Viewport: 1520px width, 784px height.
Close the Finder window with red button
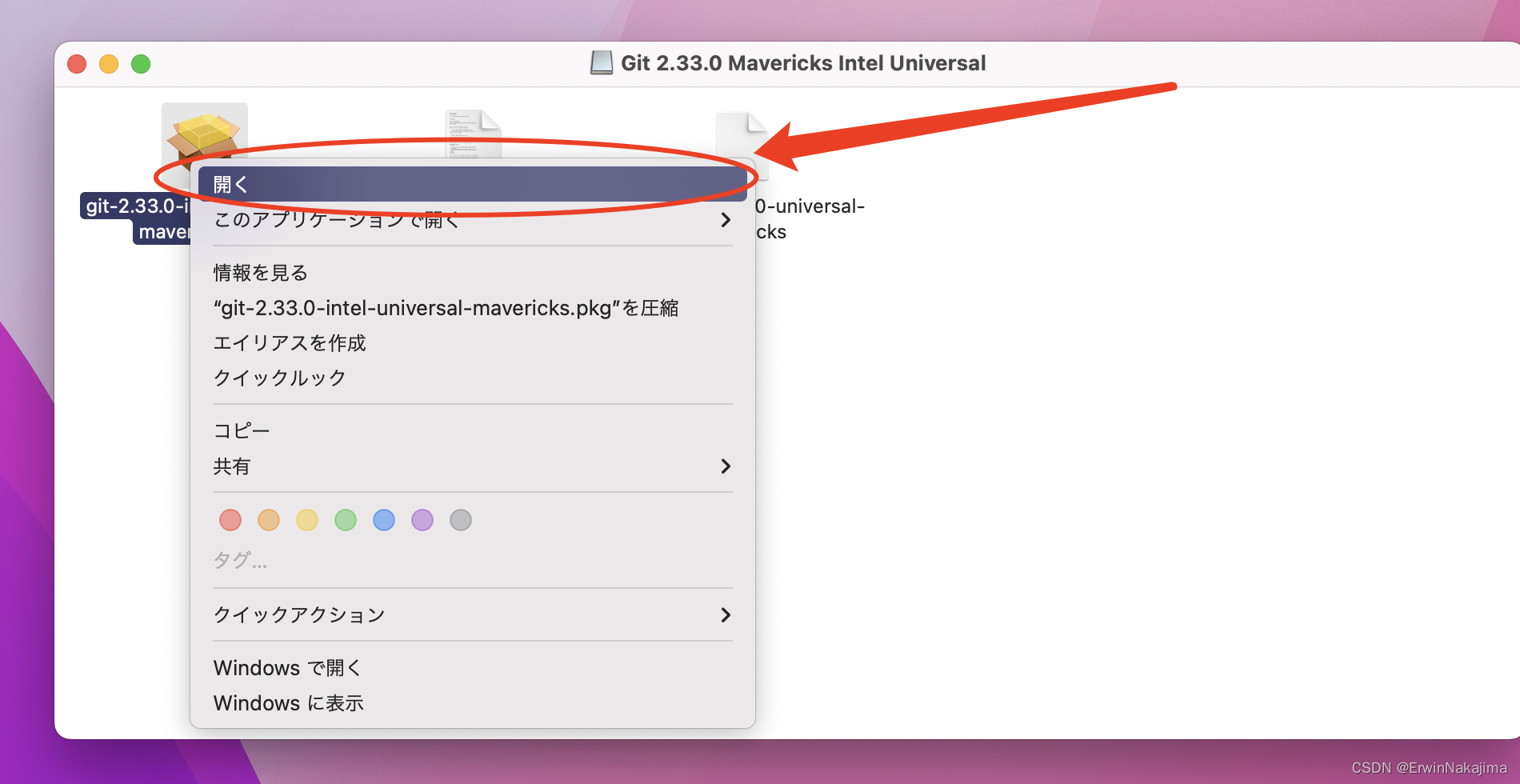tap(77, 64)
